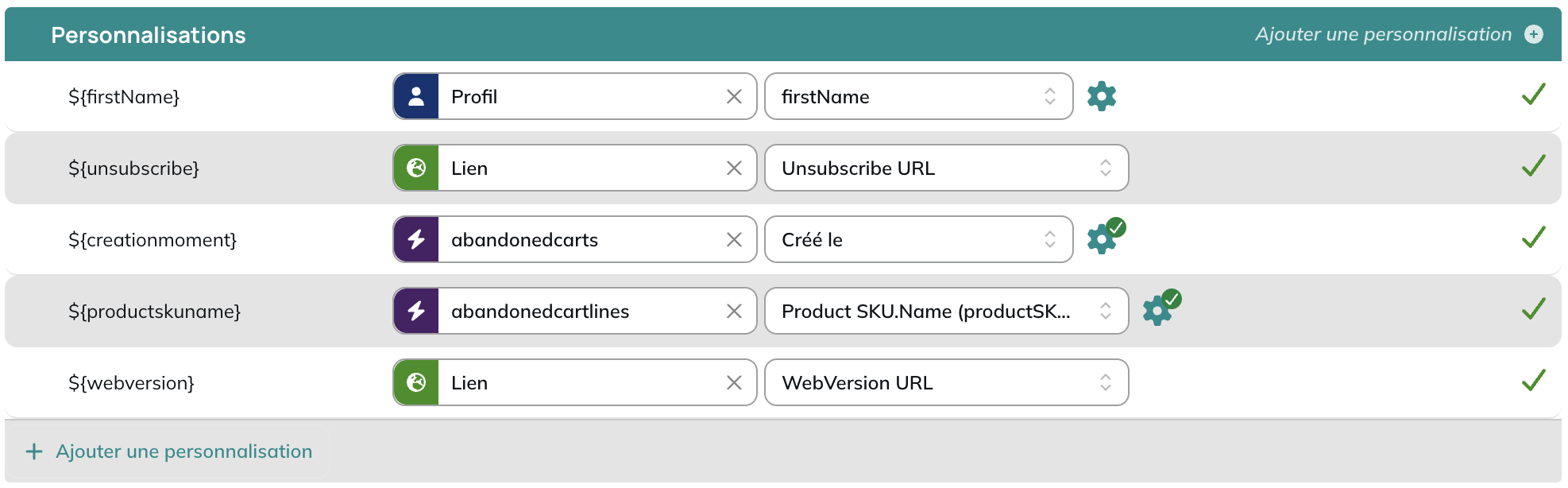Click the ${productskuname} placeholder text
This screenshot has height=488, width=1568.
point(154,312)
